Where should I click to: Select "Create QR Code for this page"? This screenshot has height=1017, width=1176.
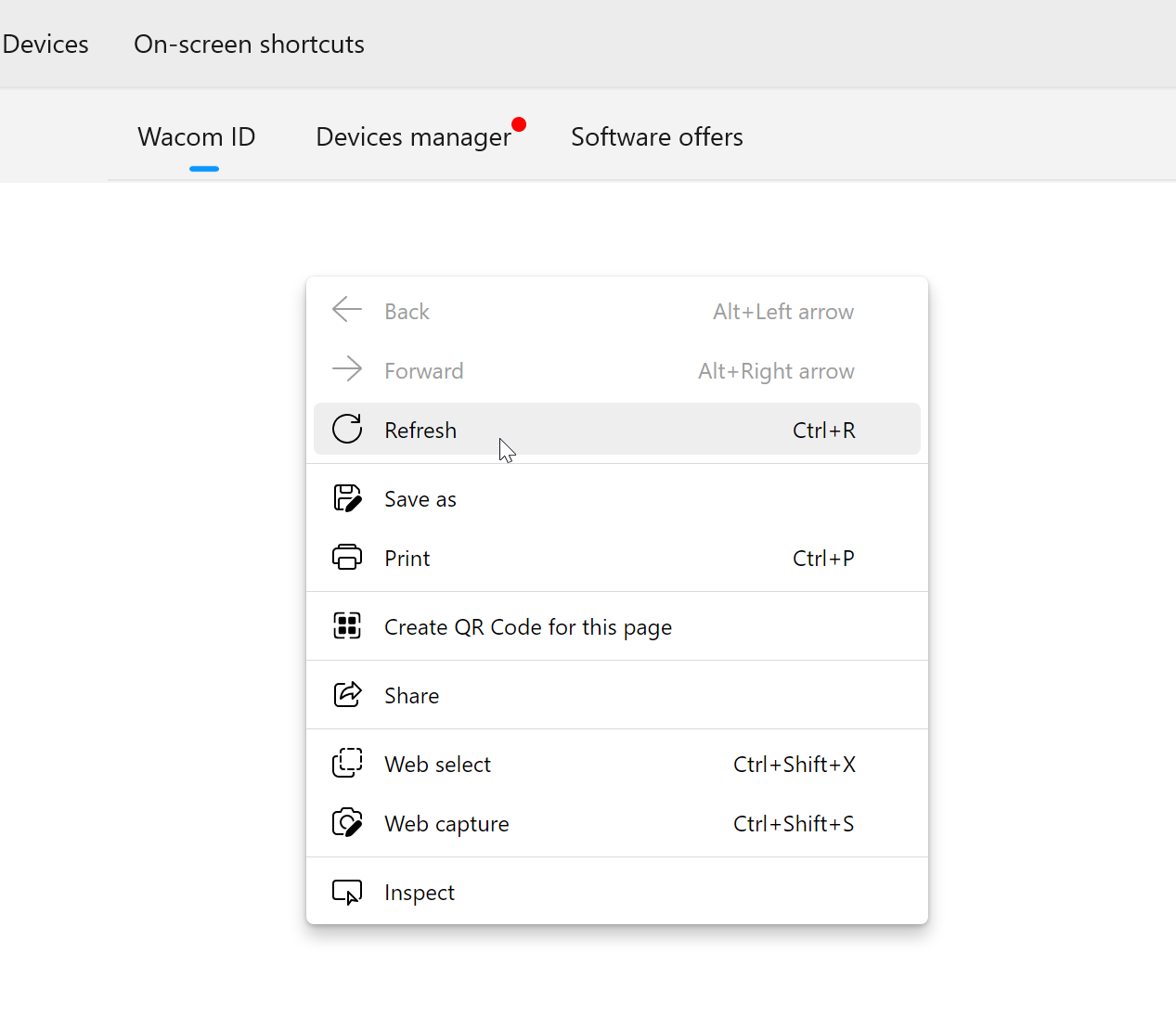527,627
